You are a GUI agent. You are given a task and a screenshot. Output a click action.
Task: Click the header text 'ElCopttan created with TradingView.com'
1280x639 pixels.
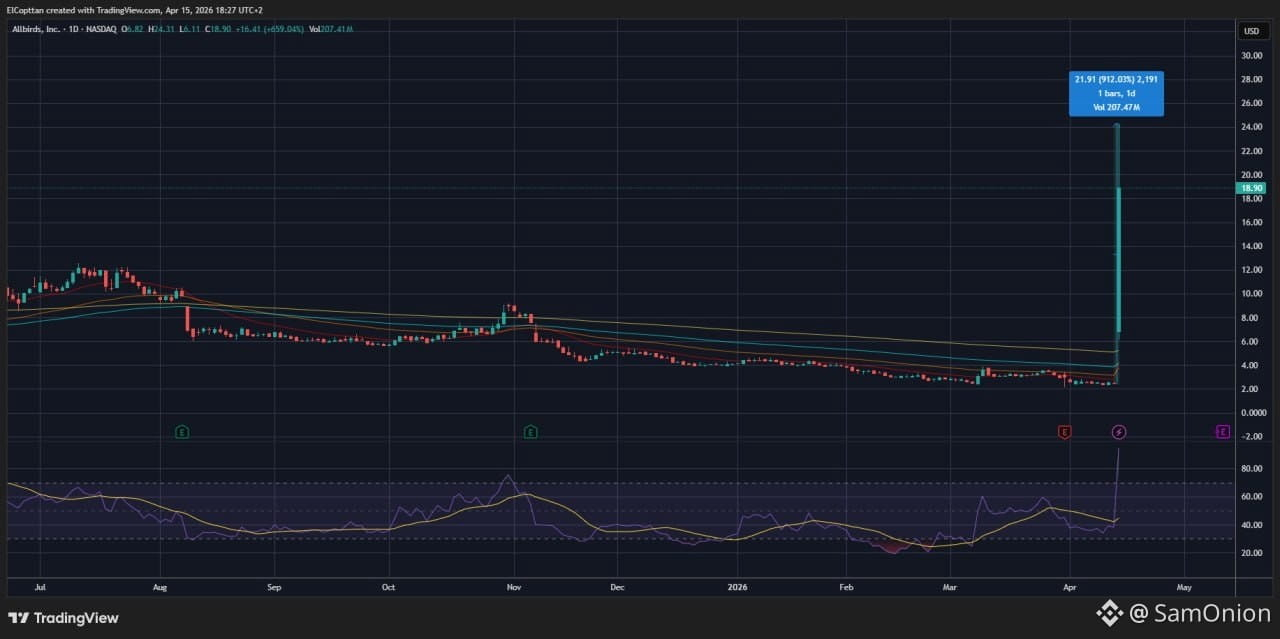pyautogui.click(x=84, y=9)
